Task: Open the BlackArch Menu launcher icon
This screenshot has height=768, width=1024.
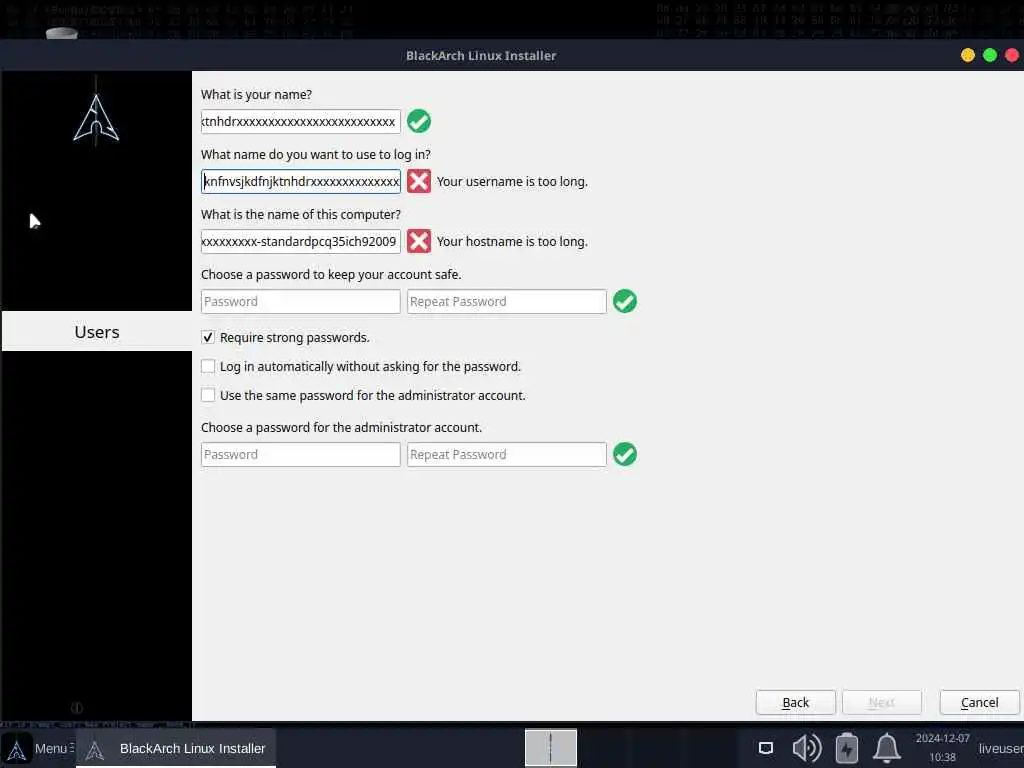Action: (17, 749)
